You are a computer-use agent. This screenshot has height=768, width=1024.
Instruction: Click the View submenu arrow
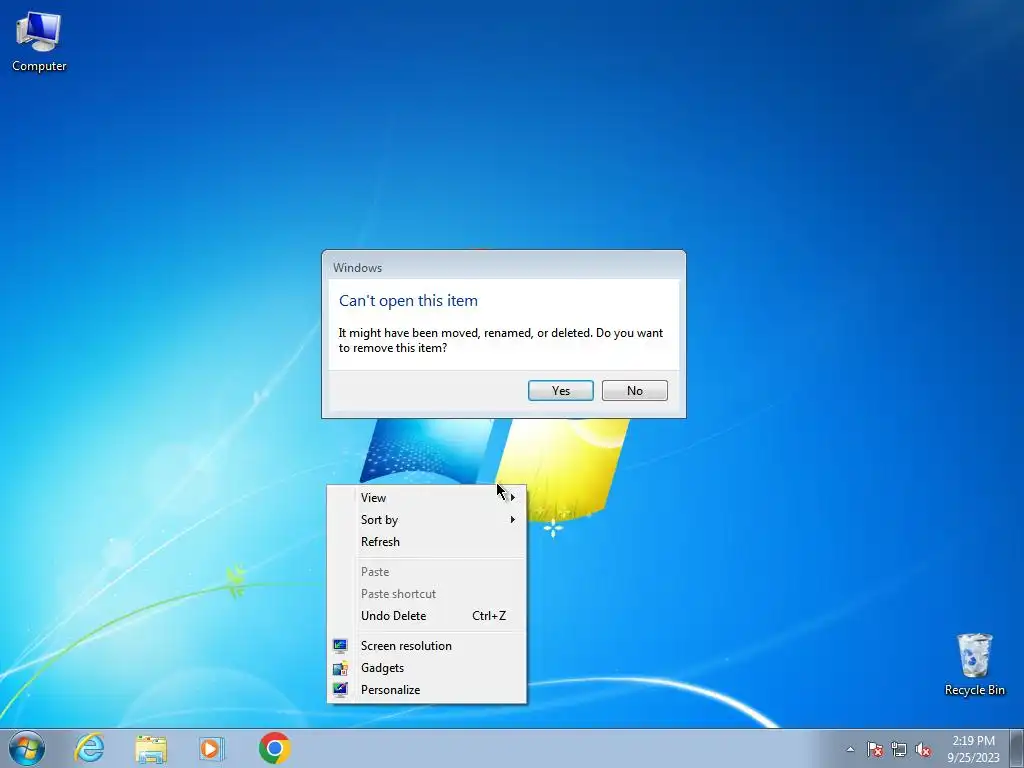(513, 498)
